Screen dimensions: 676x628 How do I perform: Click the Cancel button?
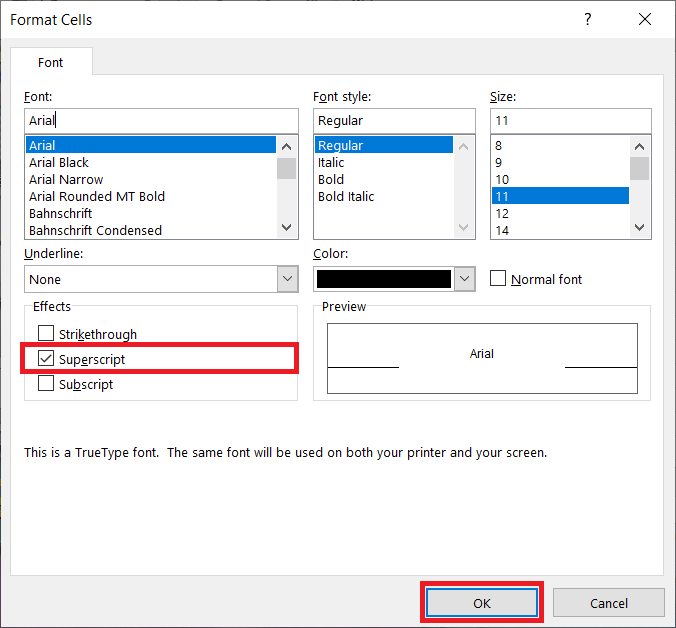tap(608, 603)
